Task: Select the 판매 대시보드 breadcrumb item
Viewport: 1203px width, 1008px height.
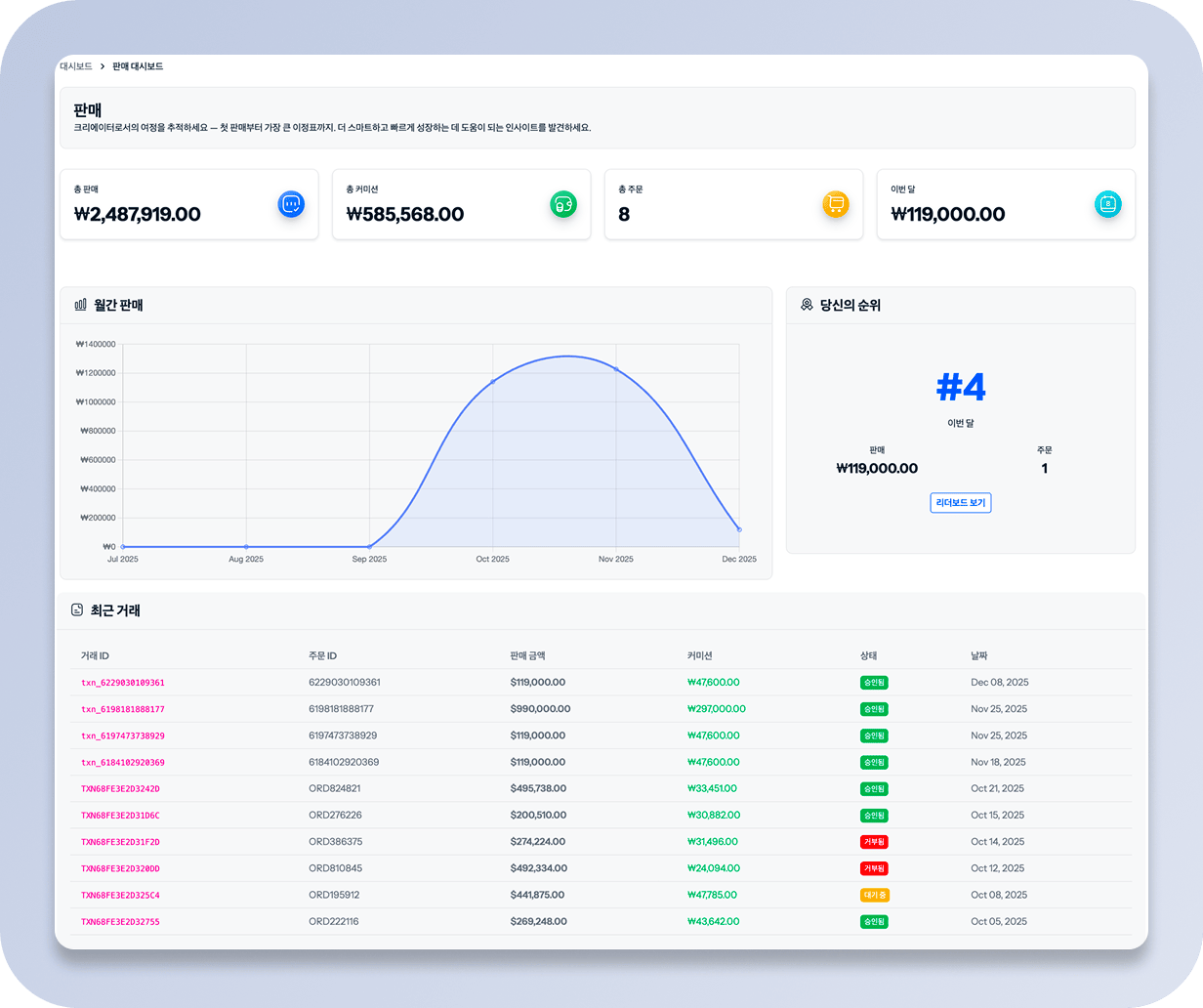Action: coord(138,66)
